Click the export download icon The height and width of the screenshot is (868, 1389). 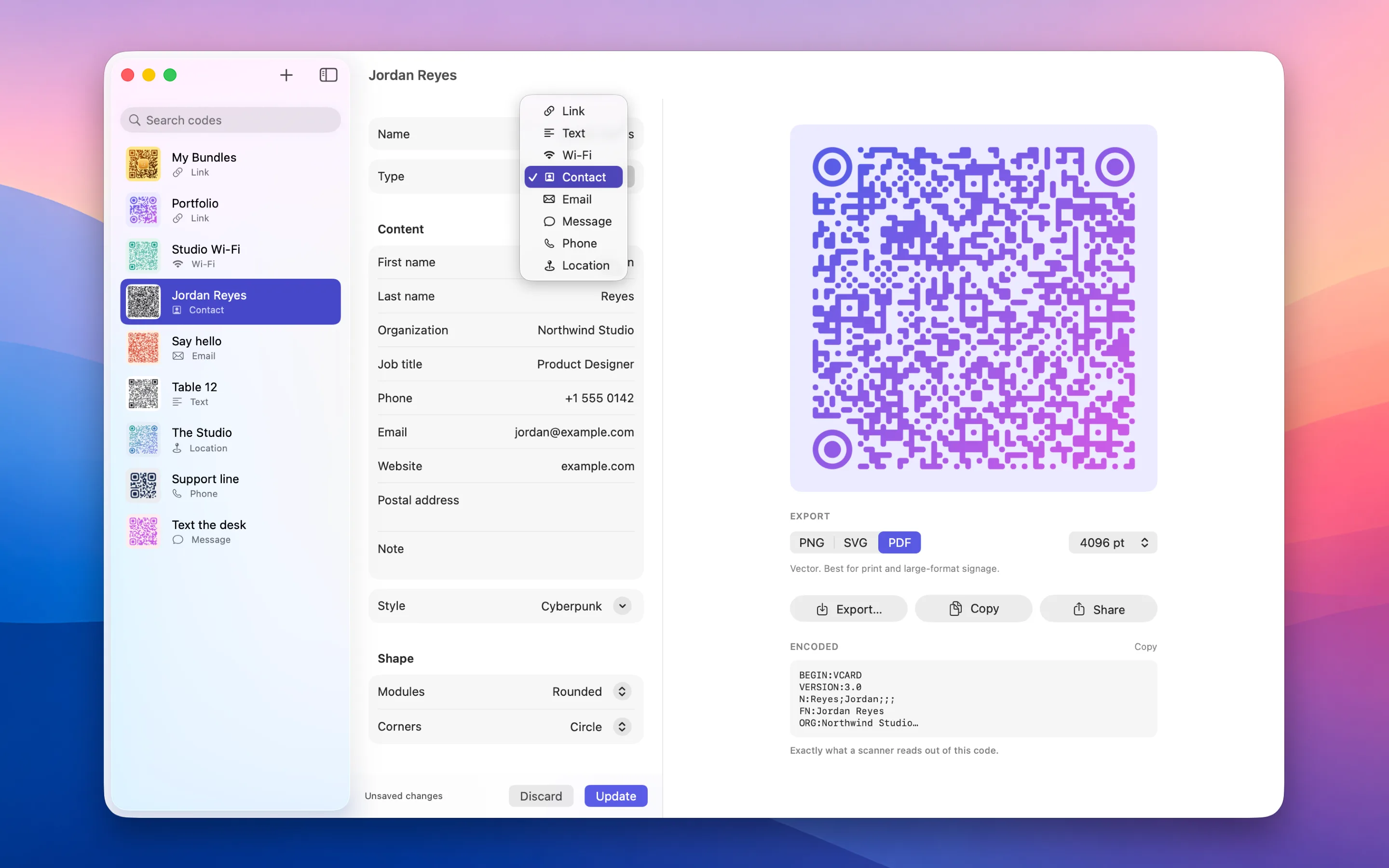(822, 609)
